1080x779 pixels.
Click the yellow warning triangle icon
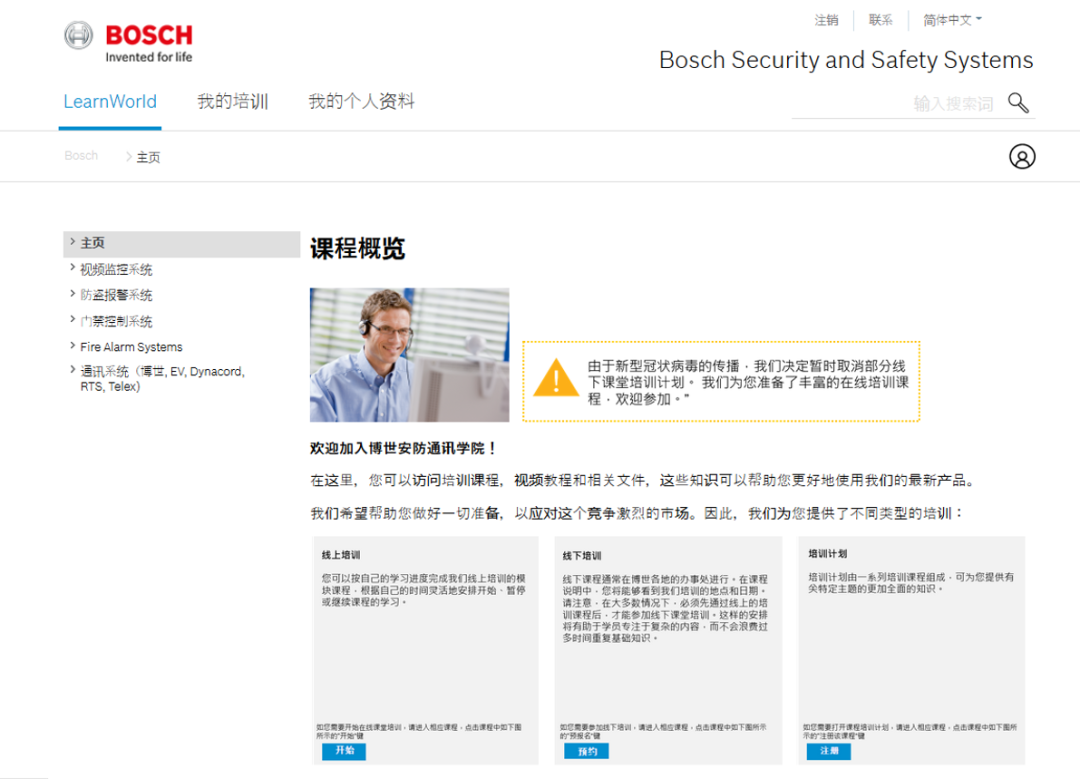coord(556,378)
